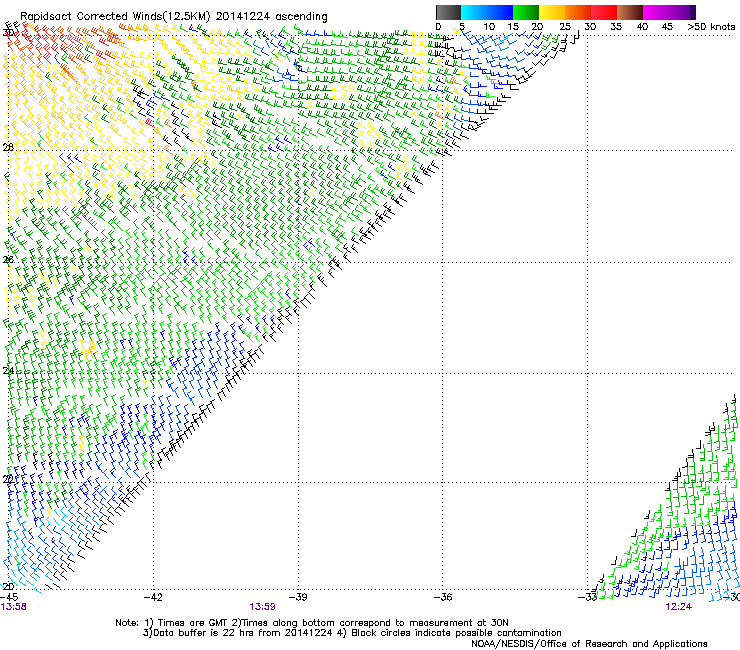
Task: Click the '15' label under the color legend
Action: pos(513,26)
